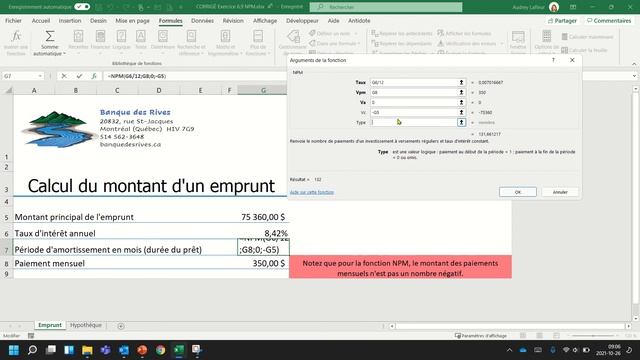Open the Logique functions library
Image resolution: width=640 pixels, height=360 pixels.
coord(121,42)
